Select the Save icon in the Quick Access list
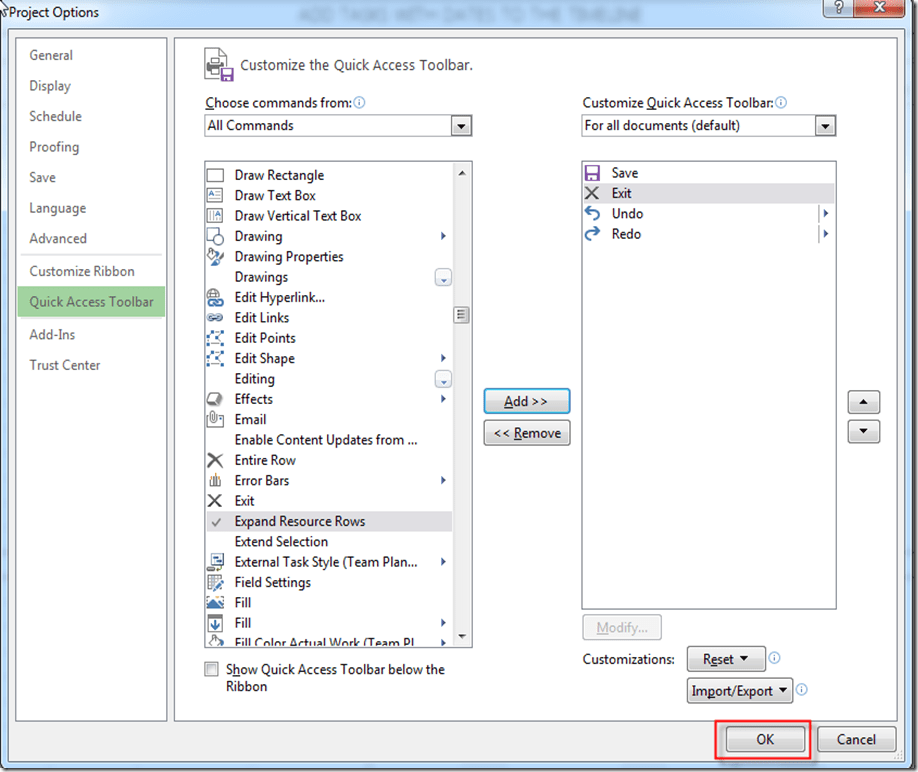The image size is (918, 772). click(x=593, y=172)
